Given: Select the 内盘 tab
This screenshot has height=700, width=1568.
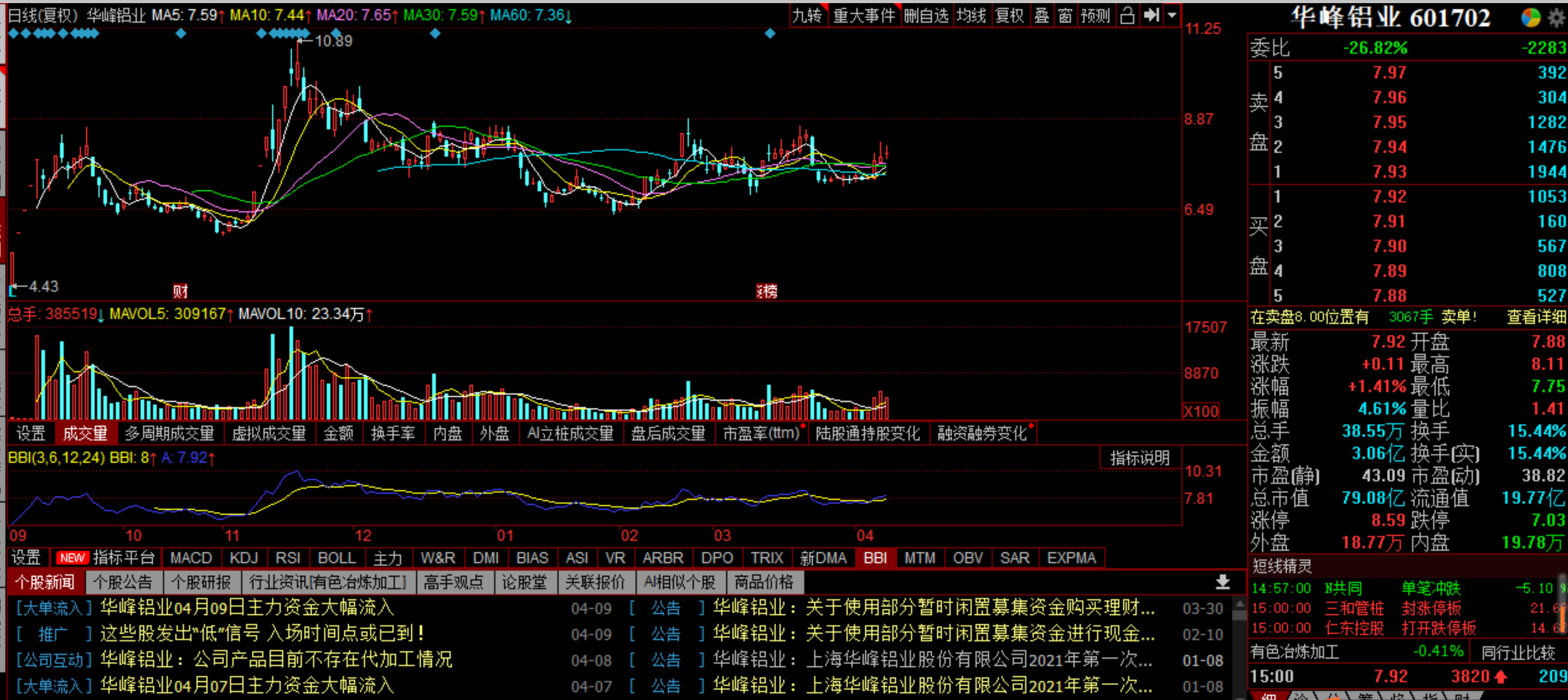Looking at the screenshot, I should 447,433.
